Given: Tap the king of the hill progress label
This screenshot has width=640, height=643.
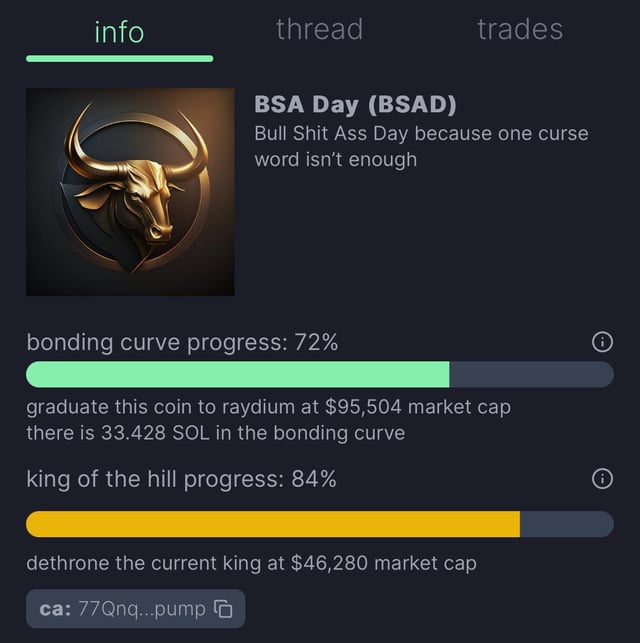Looking at the screenshot, I should [x=181, y=479].
